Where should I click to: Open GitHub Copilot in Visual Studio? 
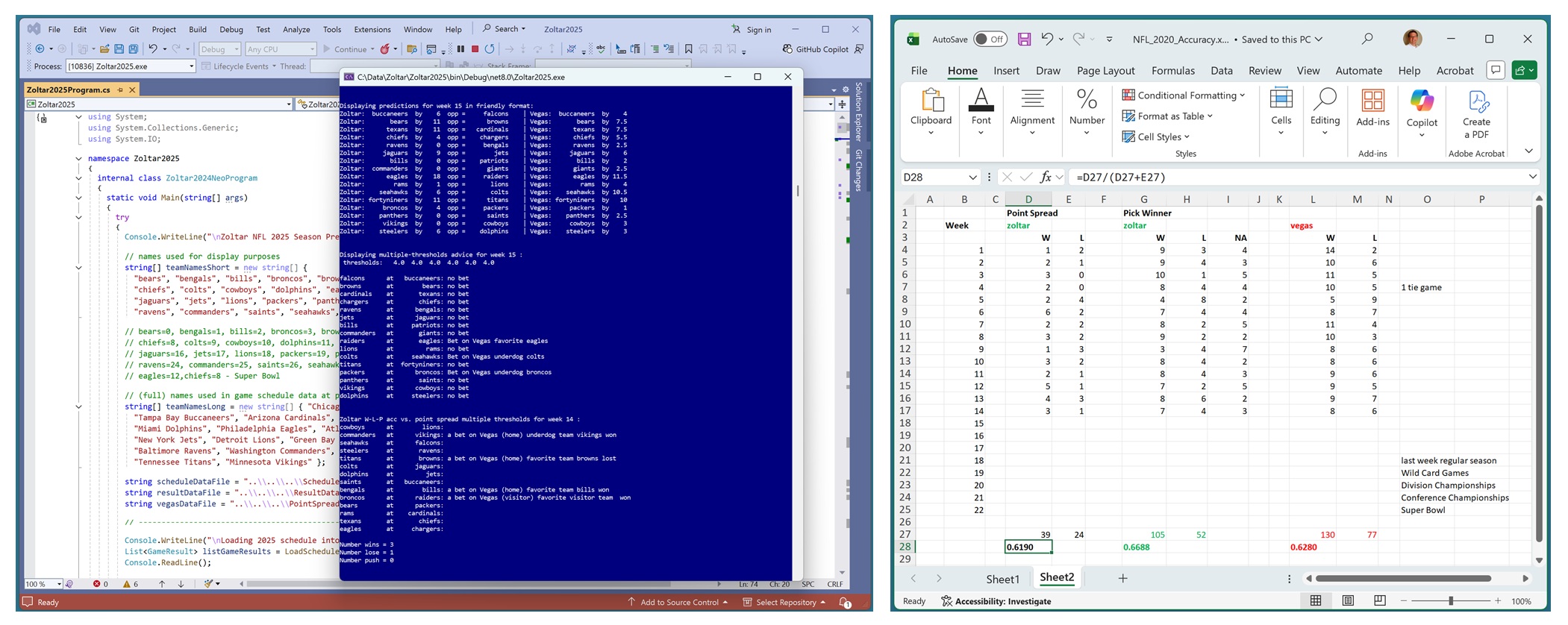point(815,49)
